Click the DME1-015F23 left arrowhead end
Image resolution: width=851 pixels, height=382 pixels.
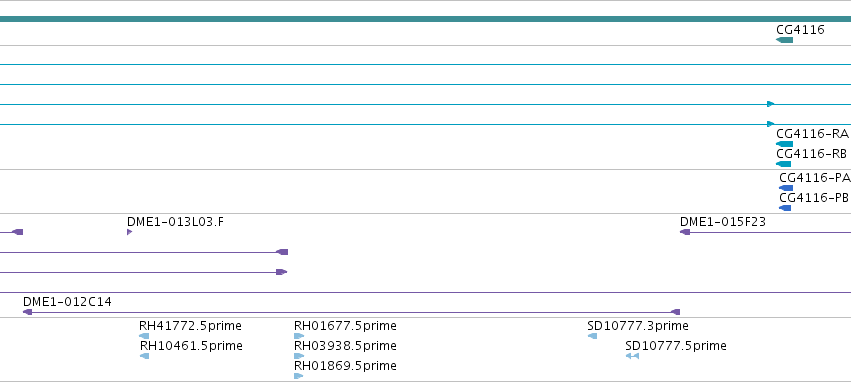(685, 232)
